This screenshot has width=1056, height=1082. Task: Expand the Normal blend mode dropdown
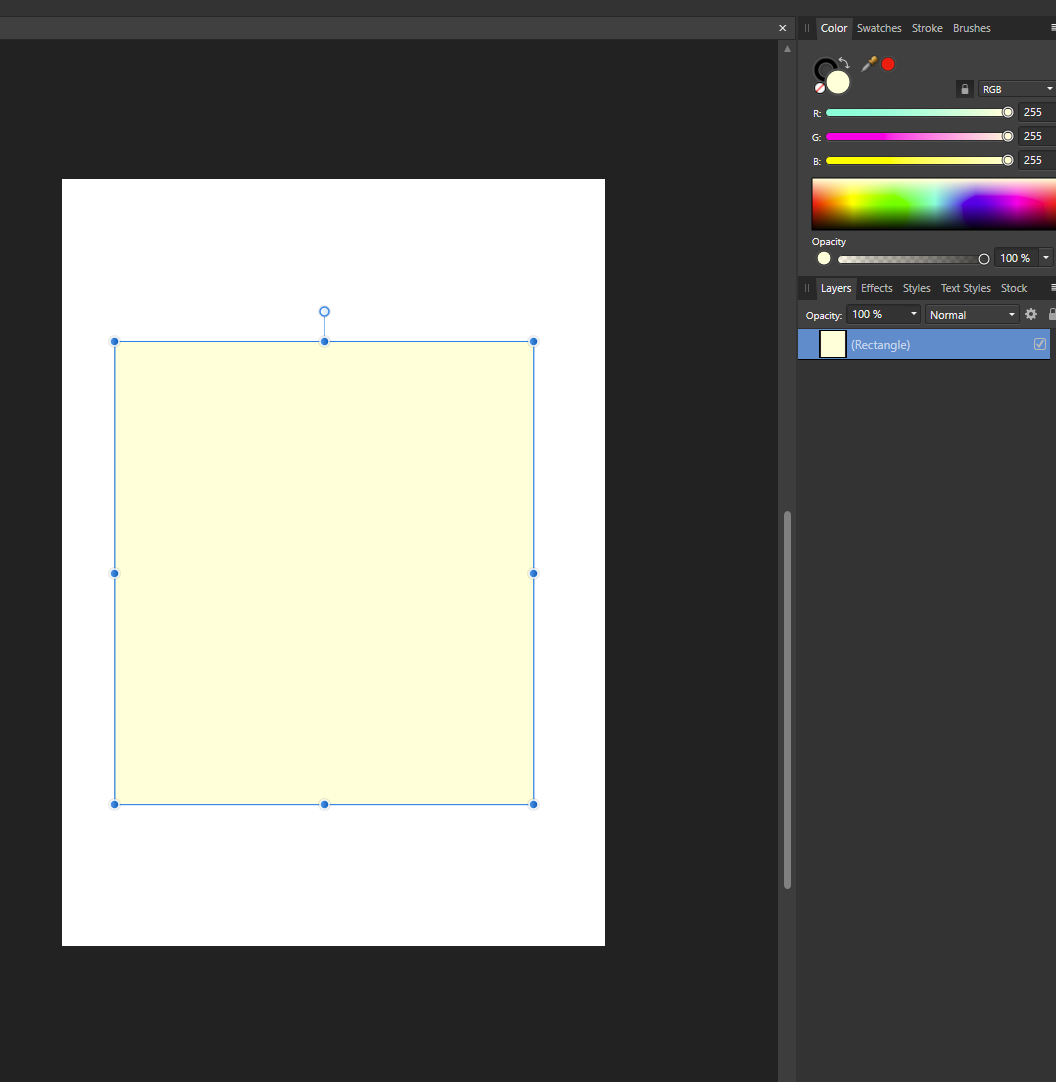972,315
